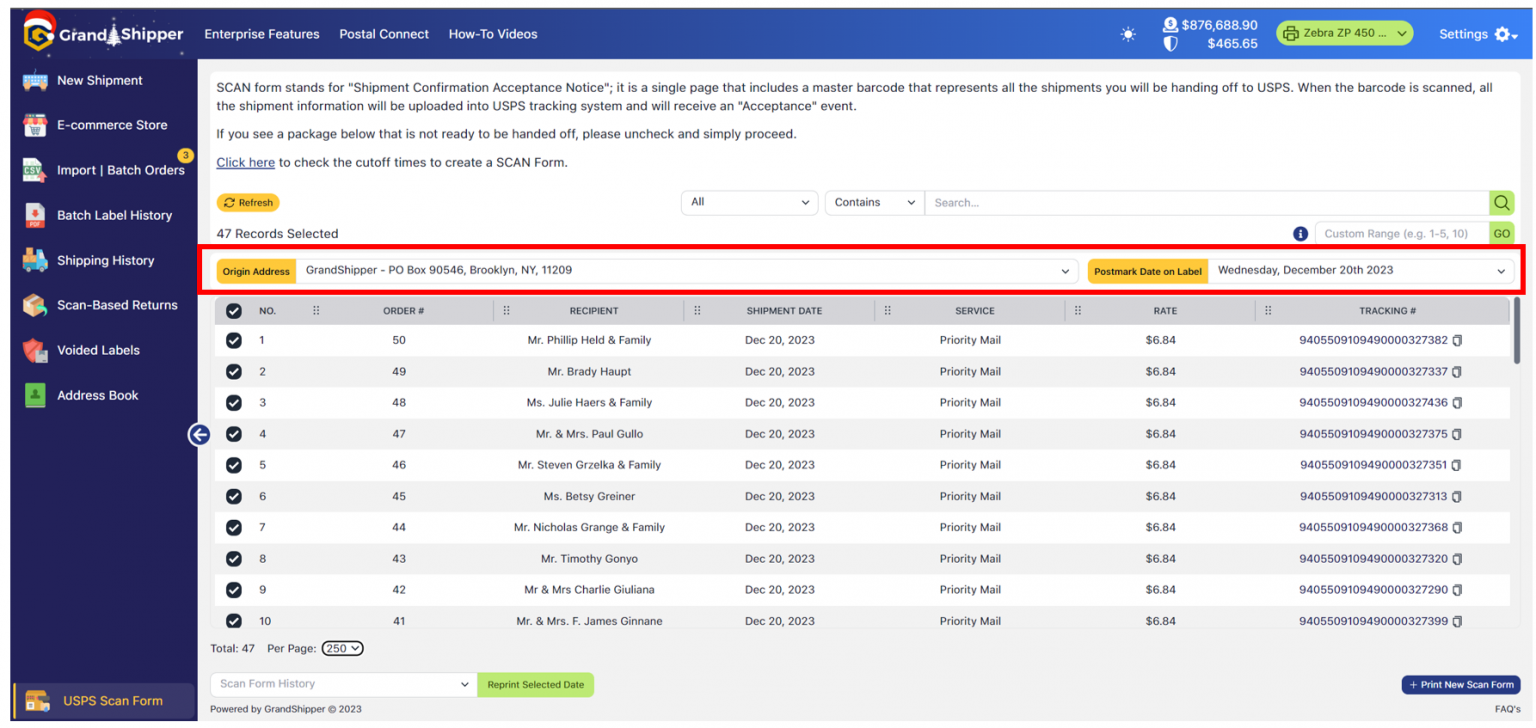This screenshot has height=728, width=1536.
Task: Collapse sidebar with the blue arrow icon
Action: tap(199, 434)
